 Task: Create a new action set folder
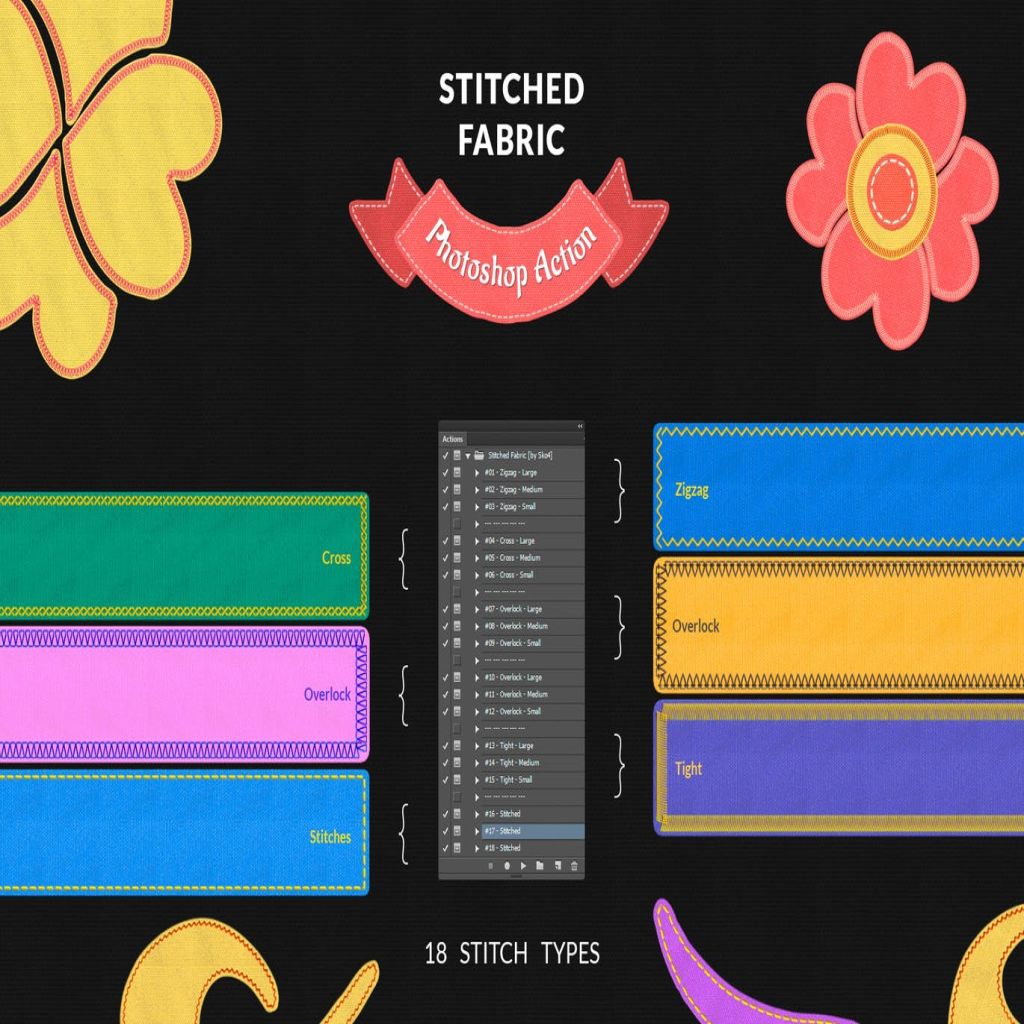coord(540,866)
